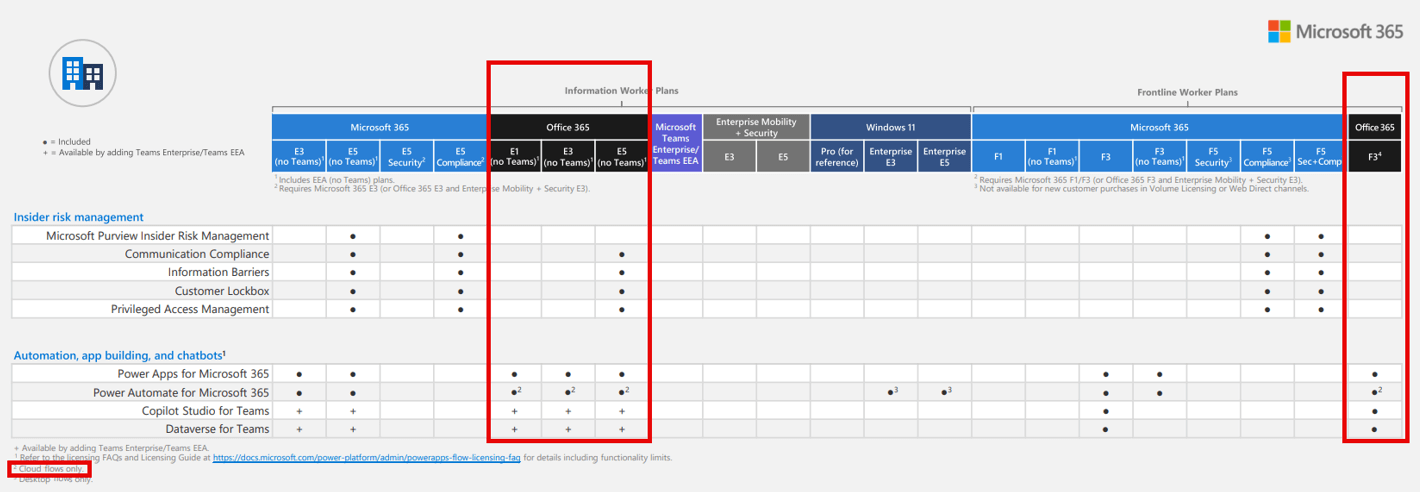Click the Power Apps for Microsoft 365 label
The image size is (1420, 492).
[x=193, y=374]
